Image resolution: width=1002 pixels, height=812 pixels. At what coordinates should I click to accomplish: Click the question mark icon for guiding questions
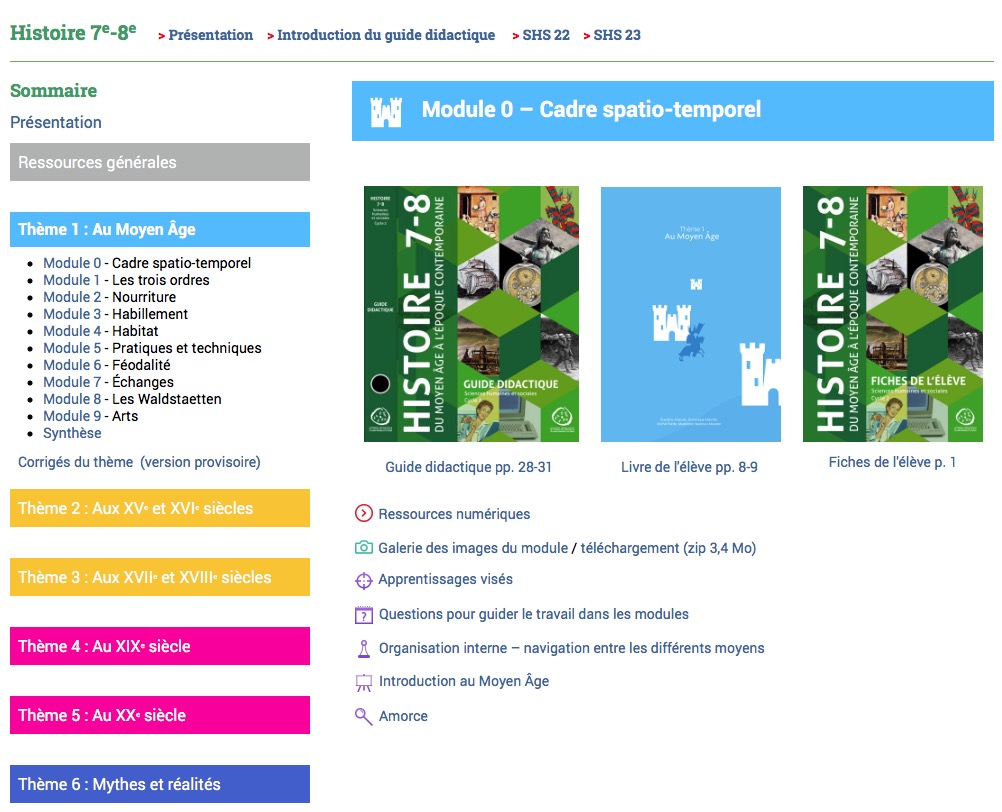point(364,615)
